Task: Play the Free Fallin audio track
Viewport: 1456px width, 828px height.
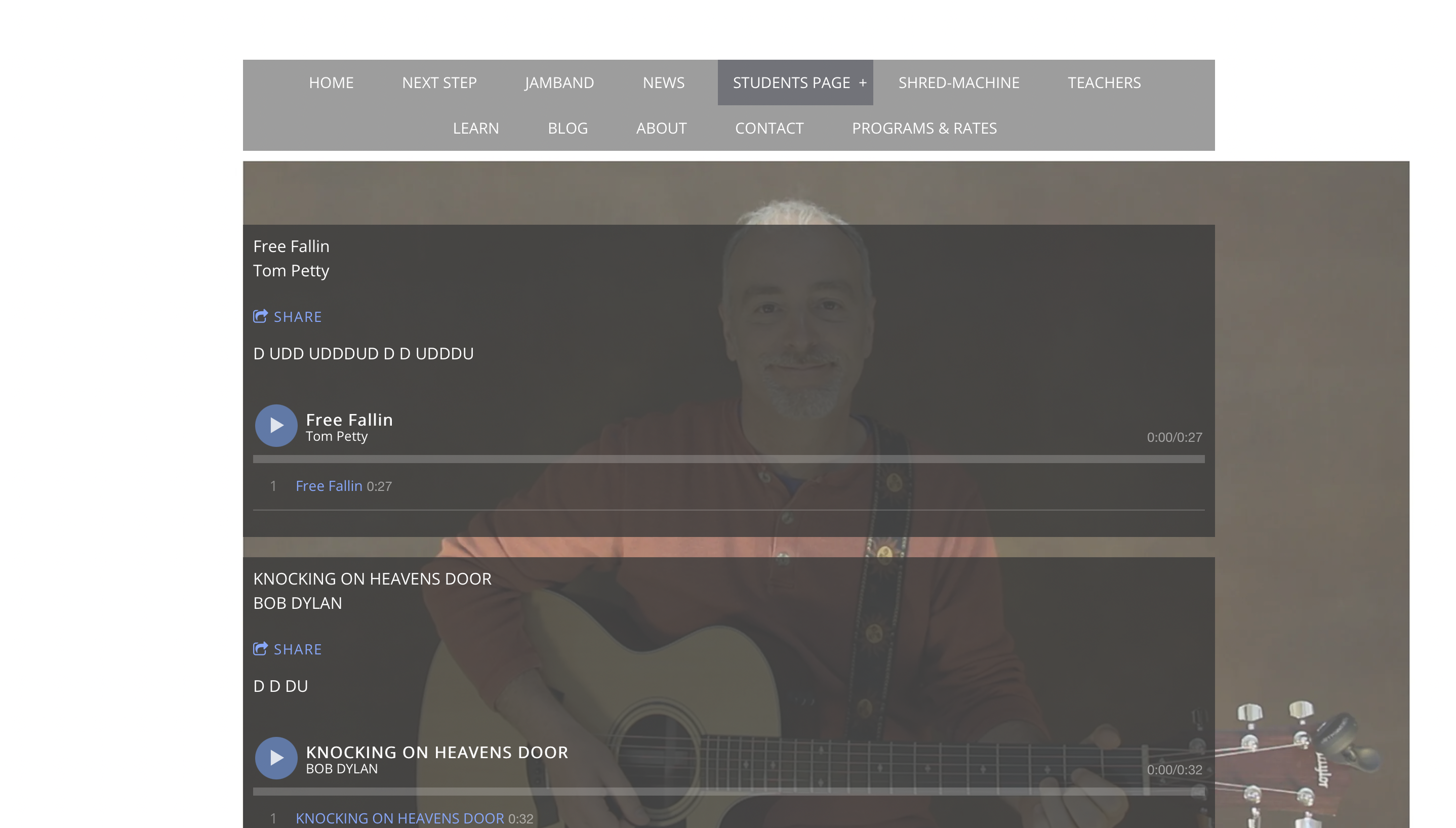Action: click(276, 425)
